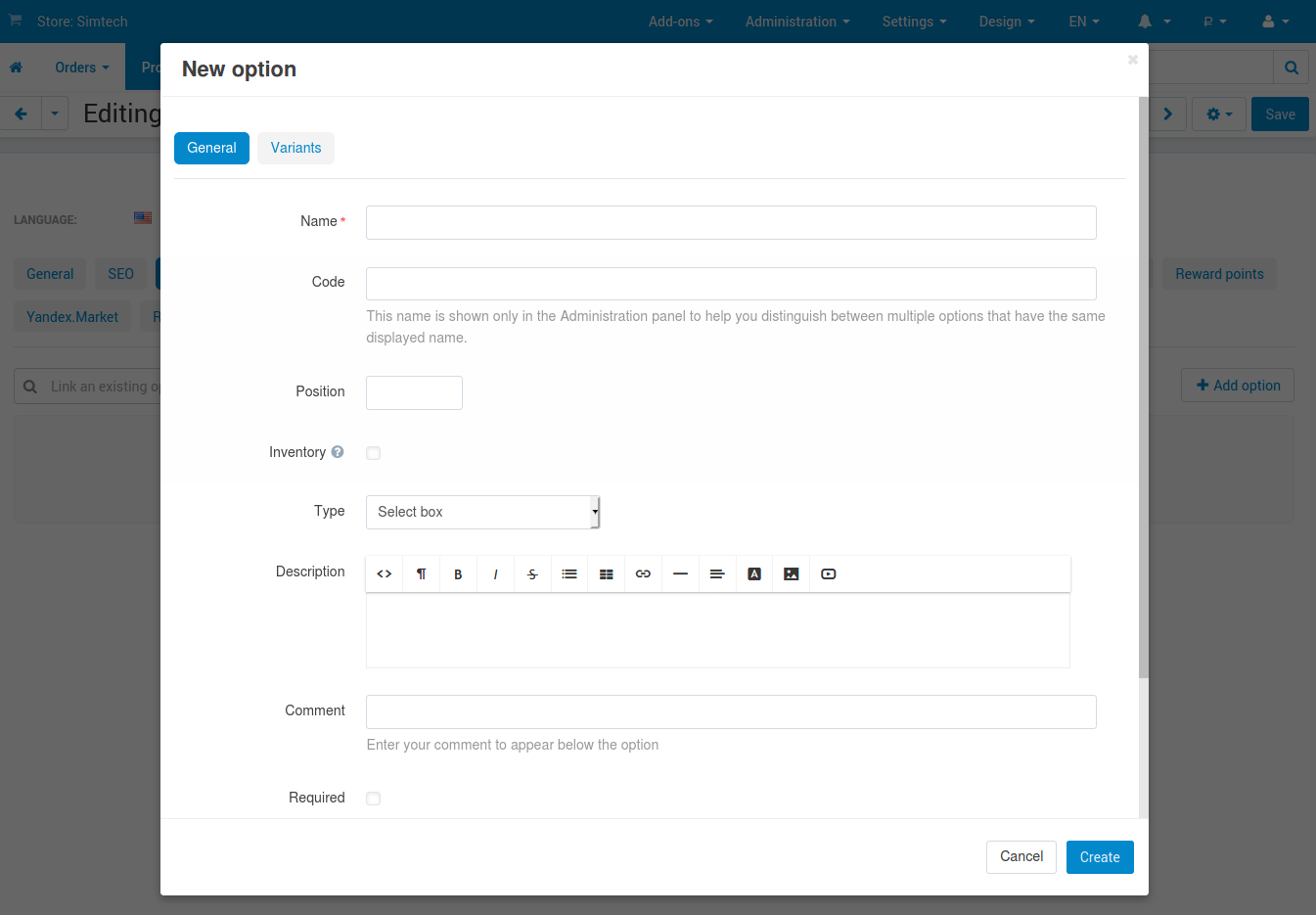Go back using the left arrow button
The width and height of the screenshot is (1316, 915).
click(21, 114)
